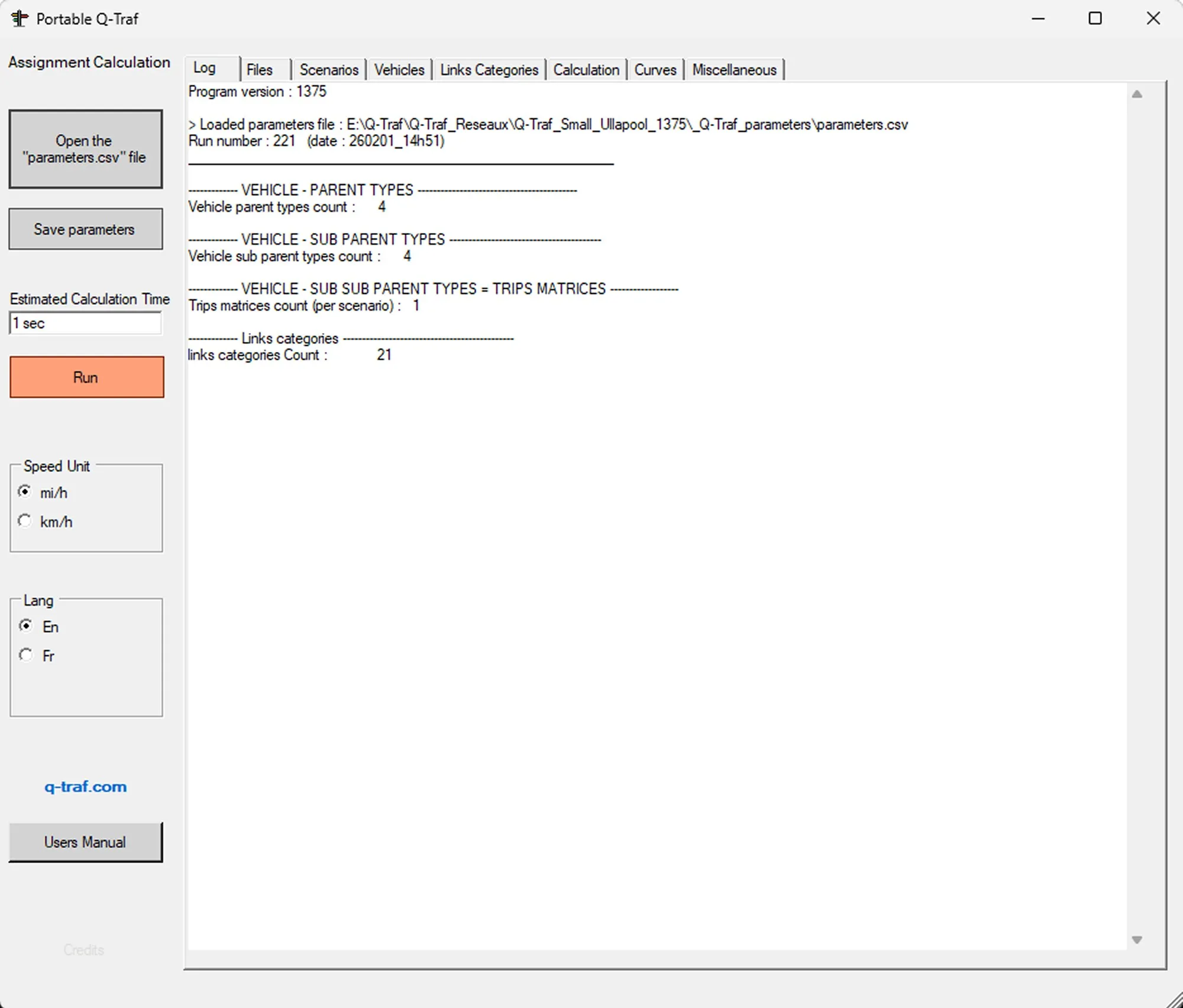Open the Vehicles tab
1183x1008 pixels.
tap(399, 70)
